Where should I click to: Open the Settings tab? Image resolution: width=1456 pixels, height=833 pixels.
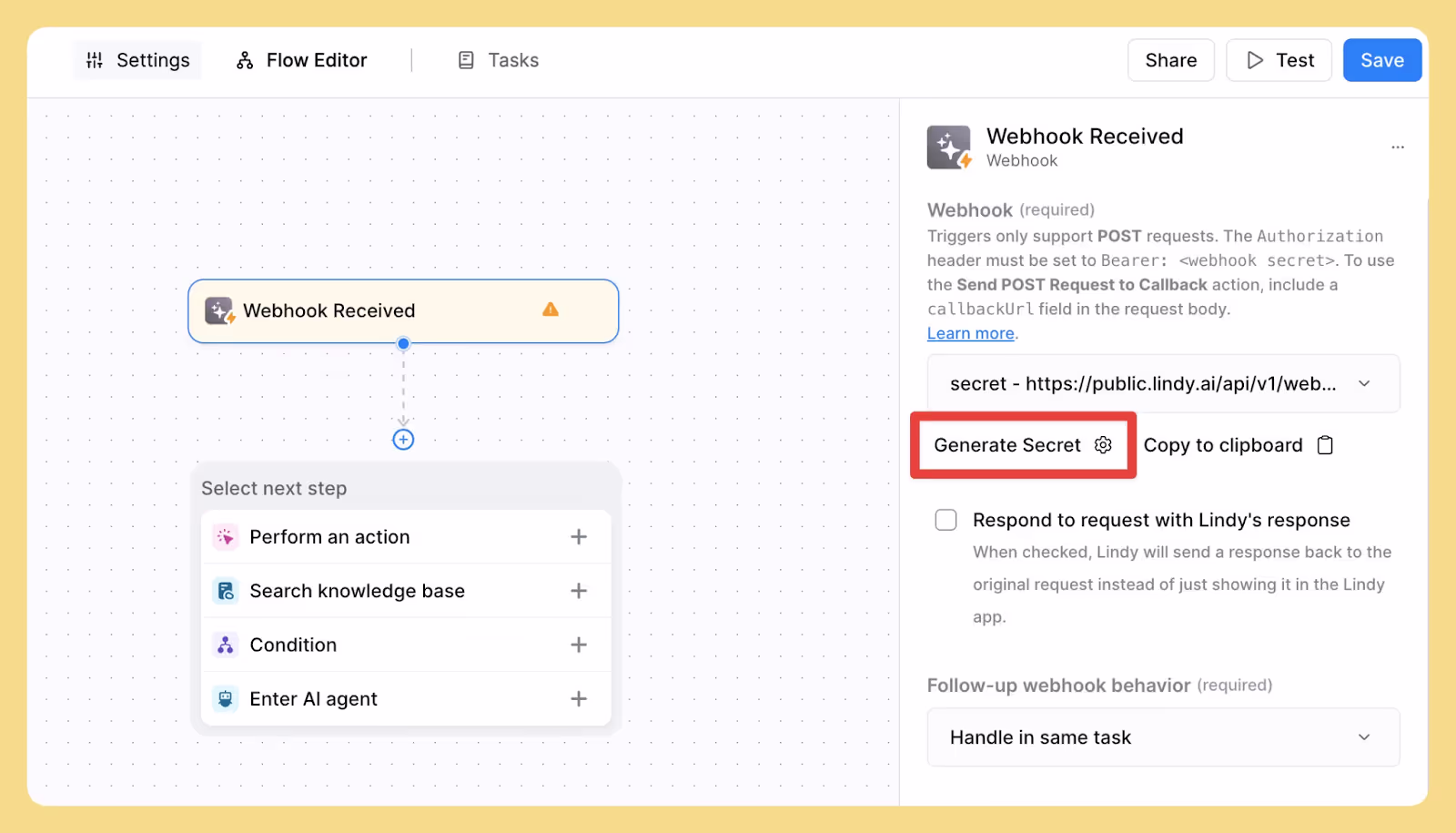(137, 60)
